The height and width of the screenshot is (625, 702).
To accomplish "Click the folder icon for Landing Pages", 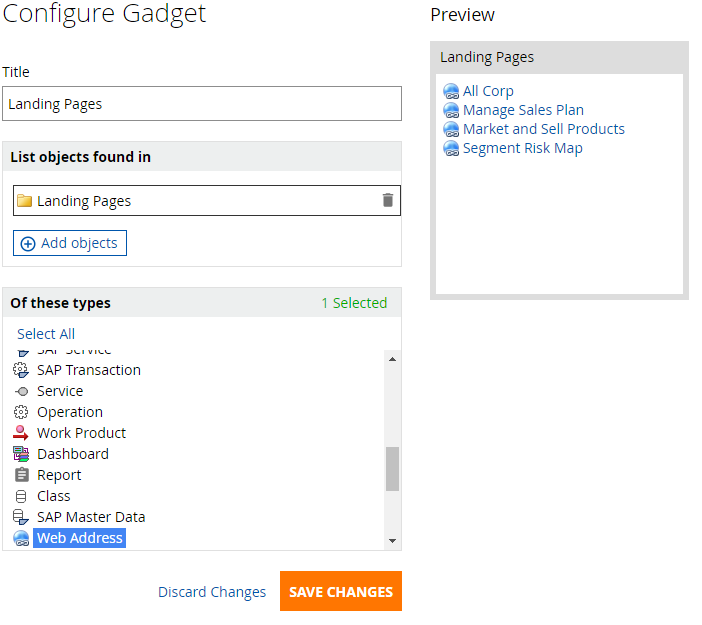I will [x=24, y=201].
